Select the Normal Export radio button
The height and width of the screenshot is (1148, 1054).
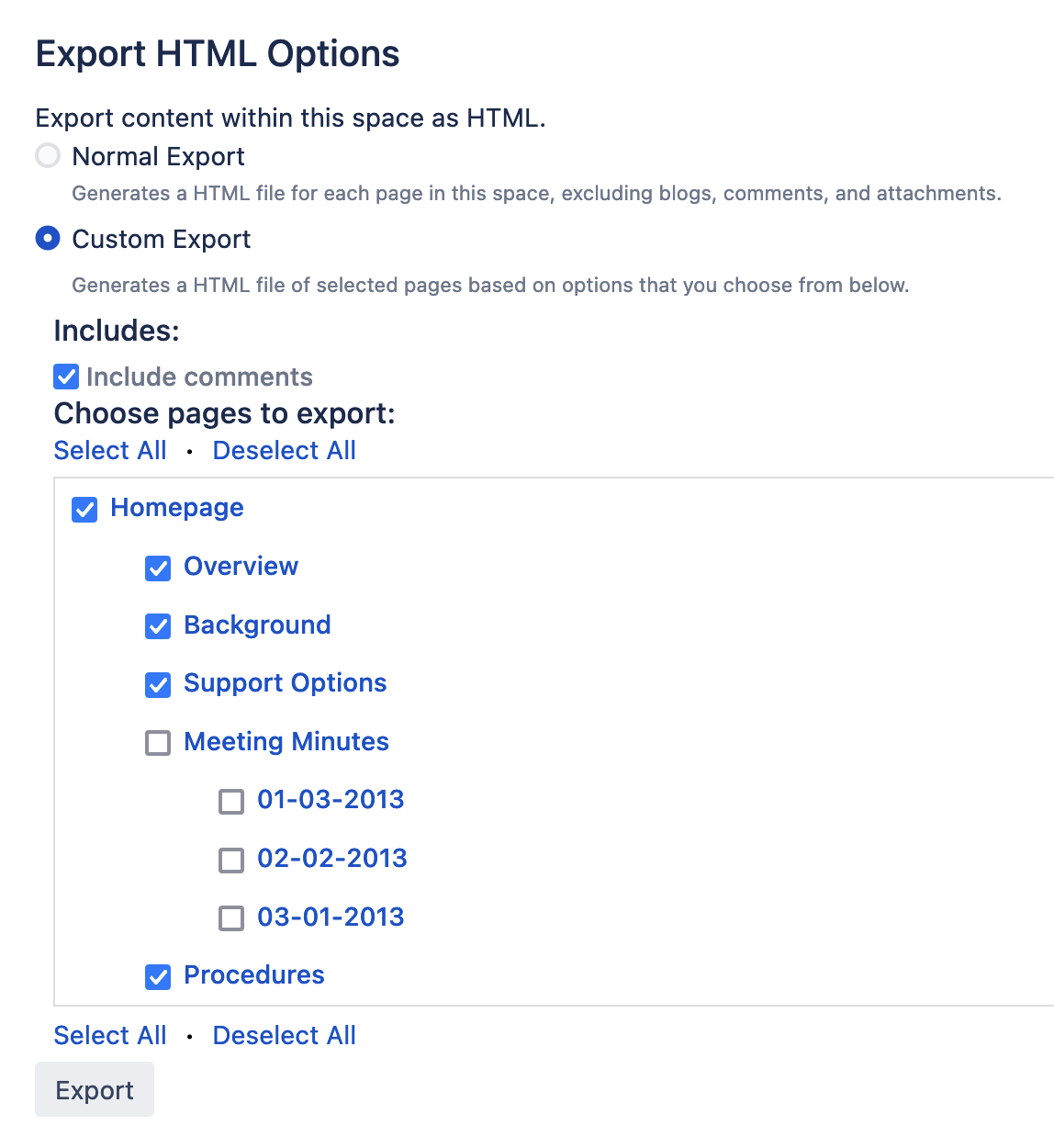click(48, 155)
